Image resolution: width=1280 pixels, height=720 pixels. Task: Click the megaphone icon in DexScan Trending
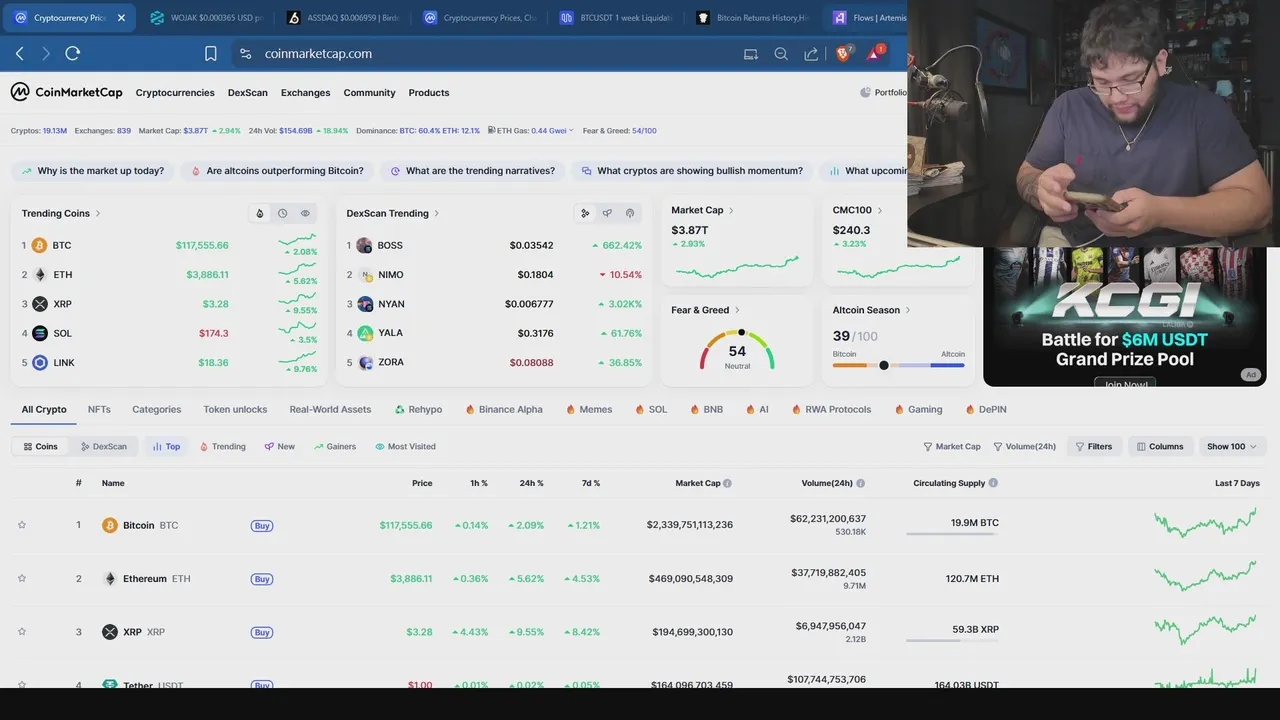pyautogui.click(x=607, y=213)
